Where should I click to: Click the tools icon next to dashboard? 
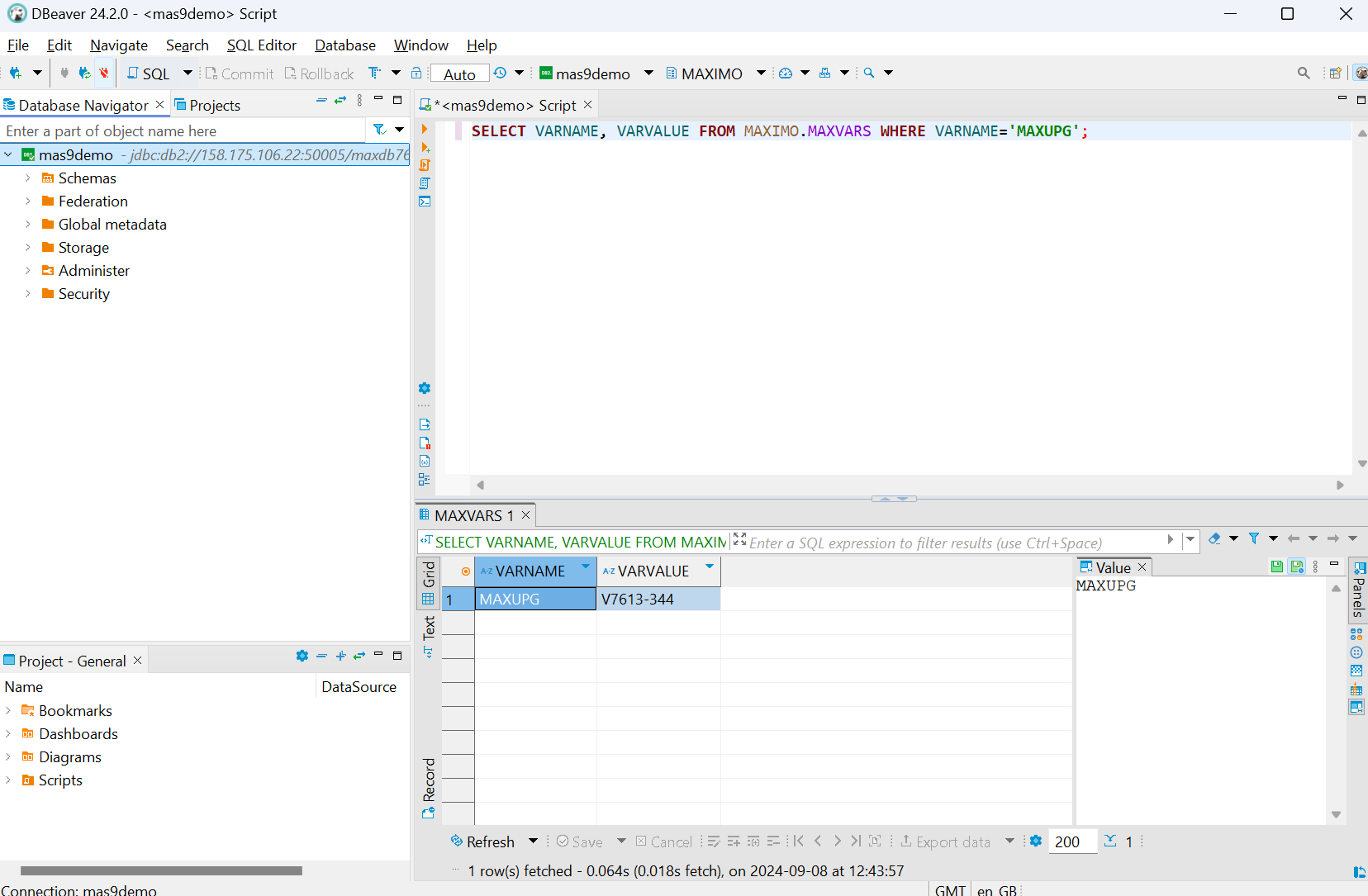824,73
